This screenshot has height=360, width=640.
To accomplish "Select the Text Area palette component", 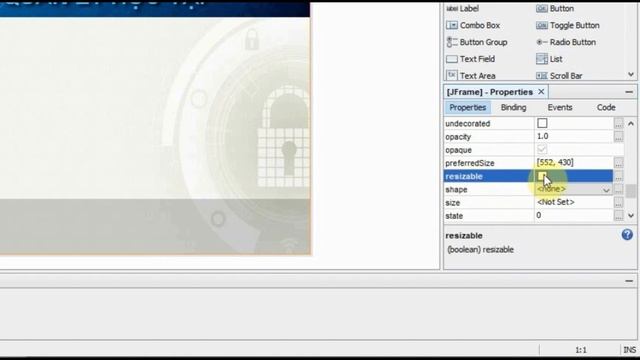I will click(x=471, y=76).
